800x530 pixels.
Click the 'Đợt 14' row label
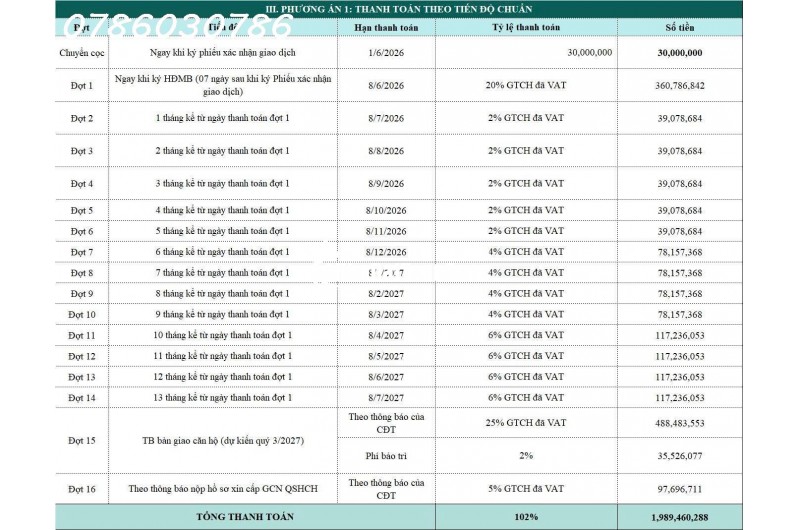tap(82, 398)
